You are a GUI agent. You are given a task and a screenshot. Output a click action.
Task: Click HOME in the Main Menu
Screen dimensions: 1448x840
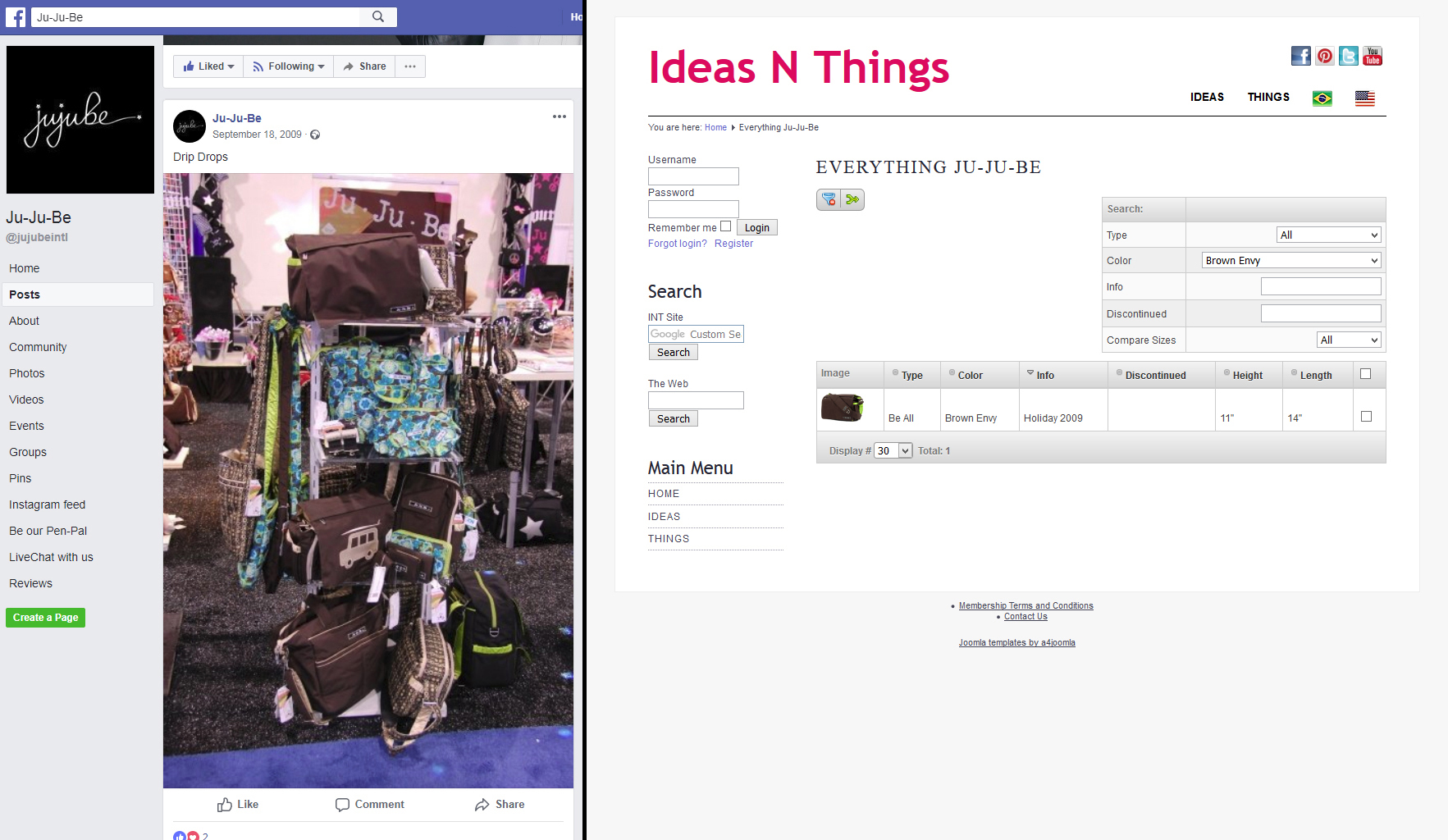664,494
